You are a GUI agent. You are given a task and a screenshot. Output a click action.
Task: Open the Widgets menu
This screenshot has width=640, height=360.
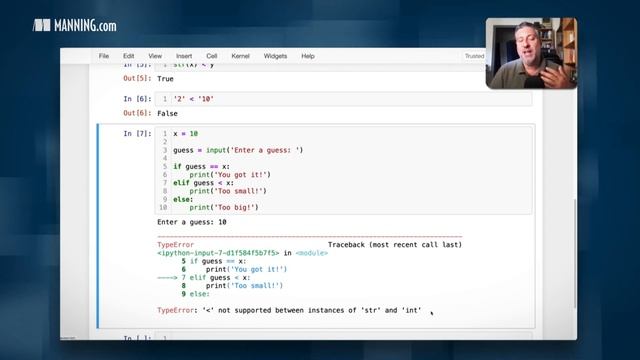275,56
